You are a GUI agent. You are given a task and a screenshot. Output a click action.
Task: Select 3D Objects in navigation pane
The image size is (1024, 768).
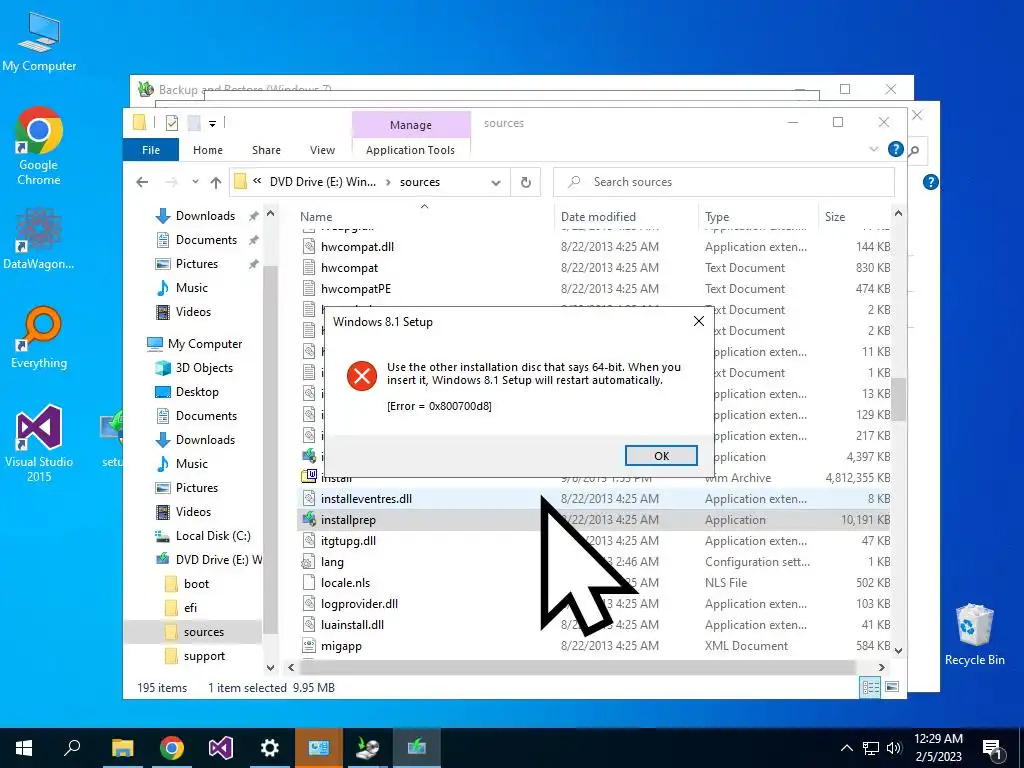(204, 368)
